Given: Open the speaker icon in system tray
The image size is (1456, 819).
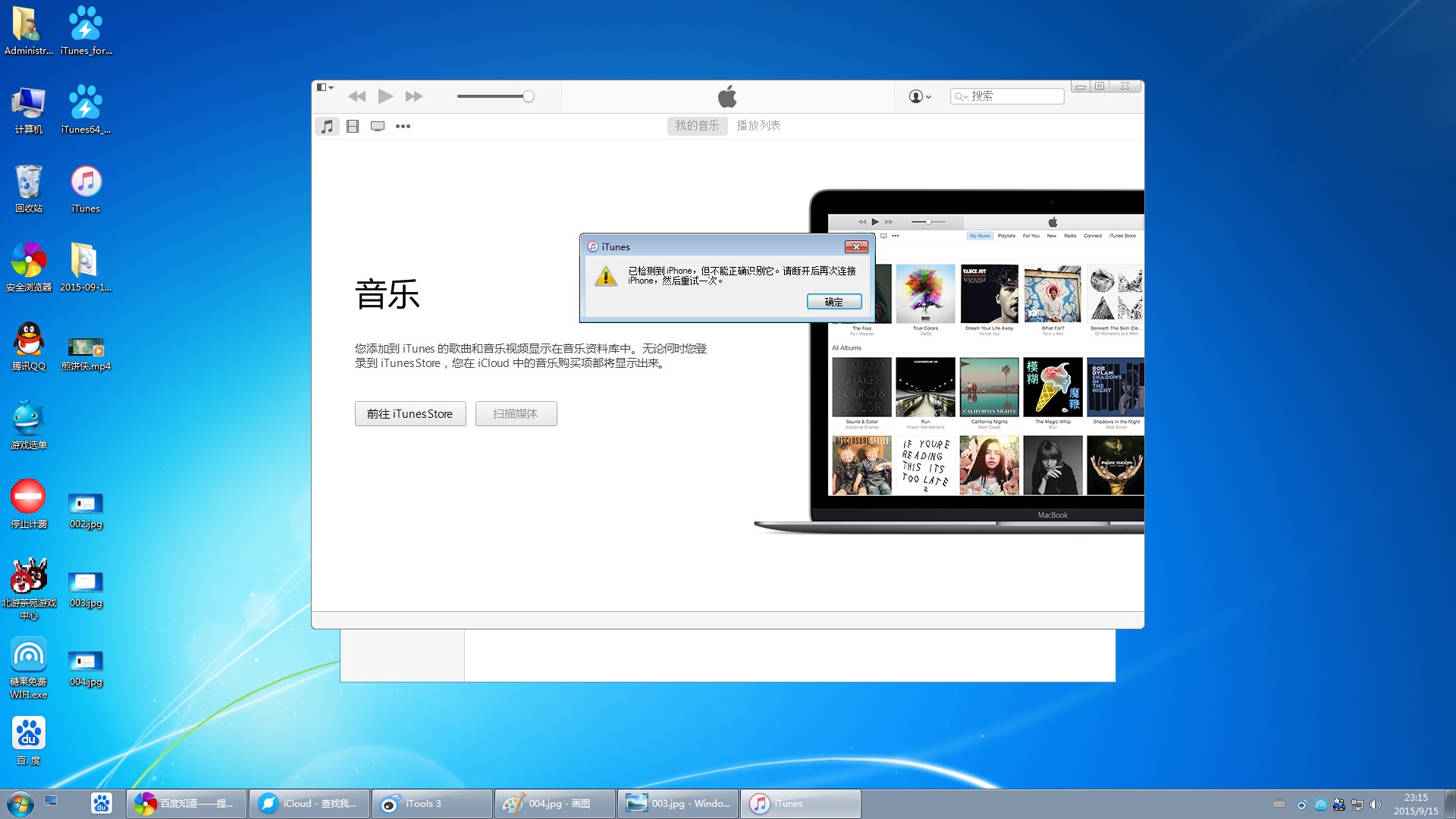Looking at the screenshot, I should 1376,803.
